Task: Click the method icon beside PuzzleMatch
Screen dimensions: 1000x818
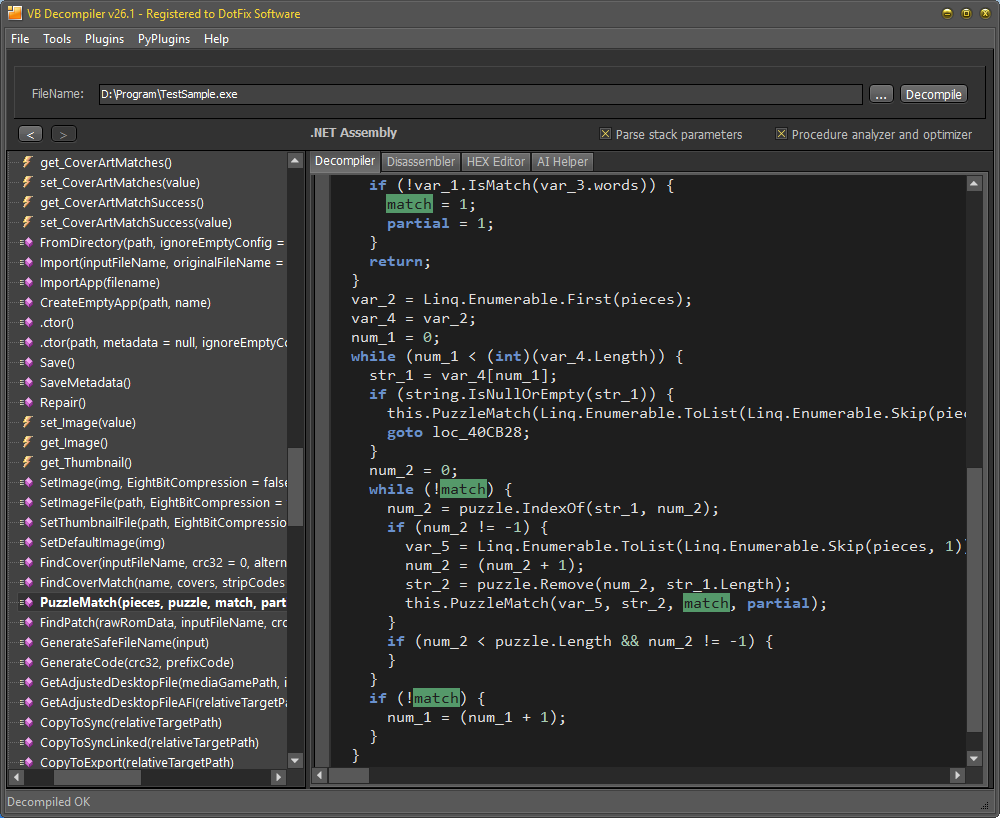Action: pyautogui.click(x=26, y=602)
